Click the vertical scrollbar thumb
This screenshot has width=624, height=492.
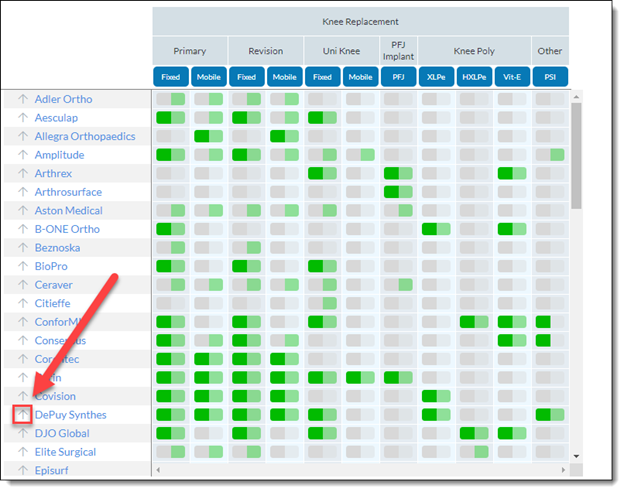(576, 156)
